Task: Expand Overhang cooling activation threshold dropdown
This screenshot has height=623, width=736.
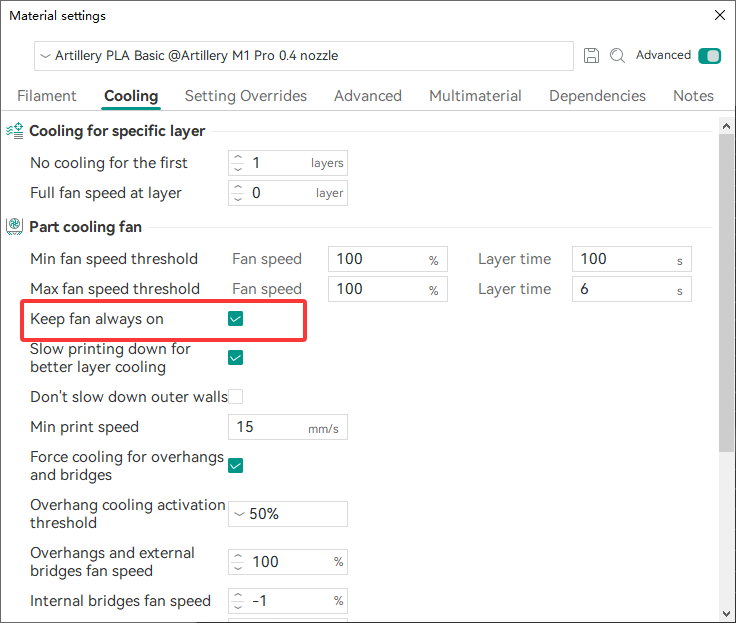Action: click(x=288, y=514)
